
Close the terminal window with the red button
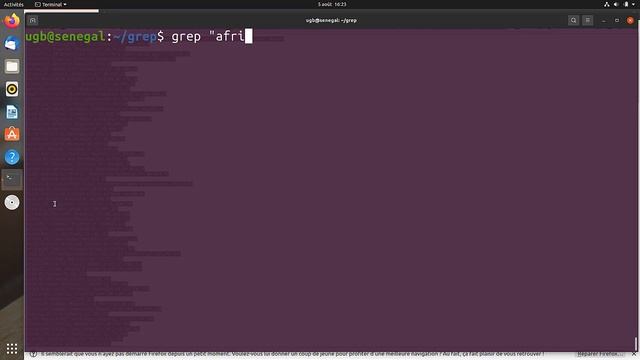[630, 20]
